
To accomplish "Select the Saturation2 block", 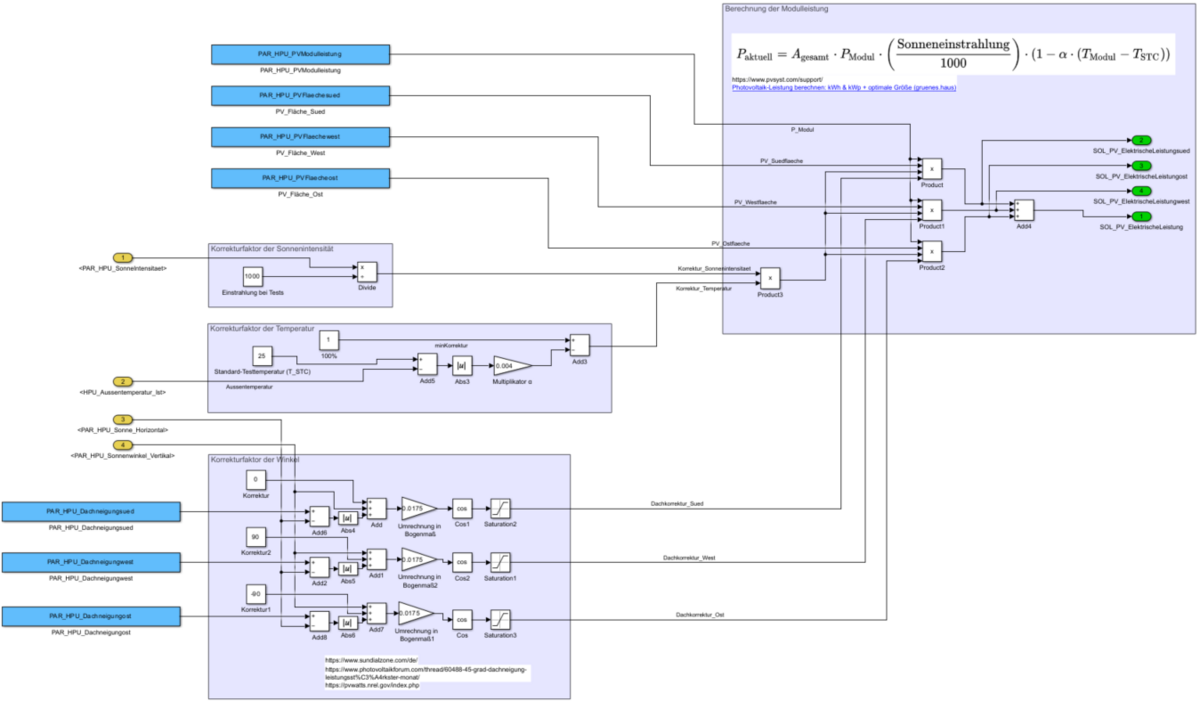I will point(501,508).
